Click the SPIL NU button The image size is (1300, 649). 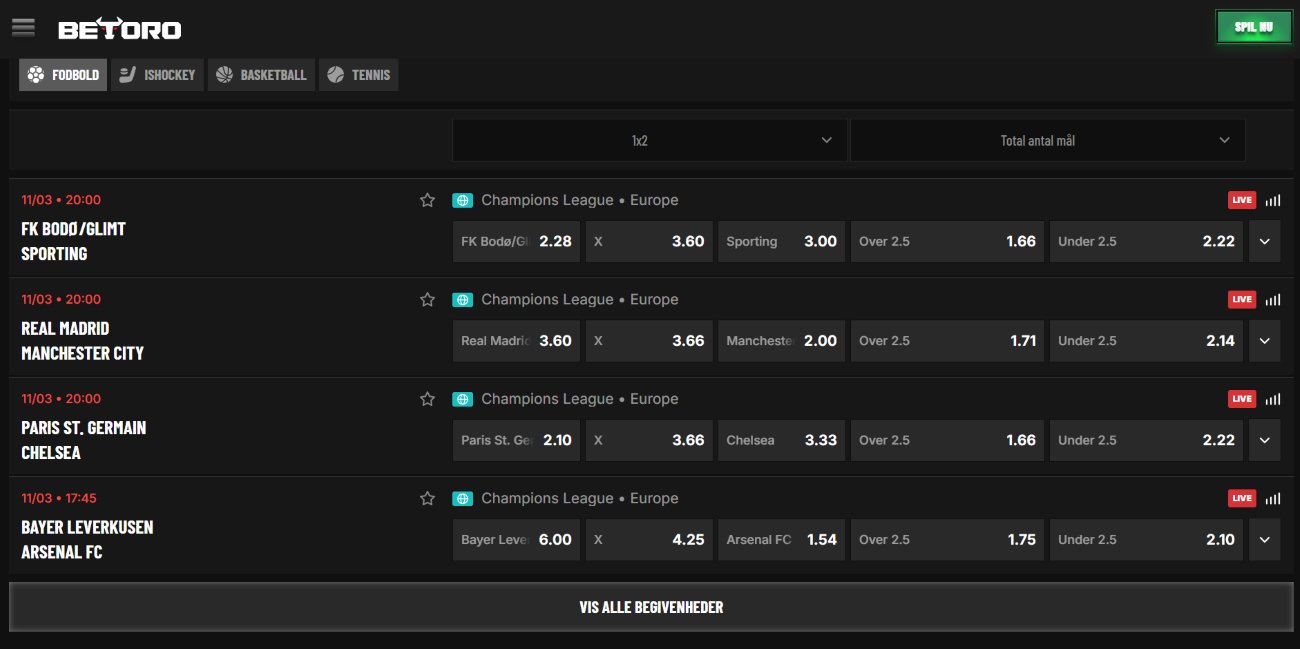pos(1253,27)
